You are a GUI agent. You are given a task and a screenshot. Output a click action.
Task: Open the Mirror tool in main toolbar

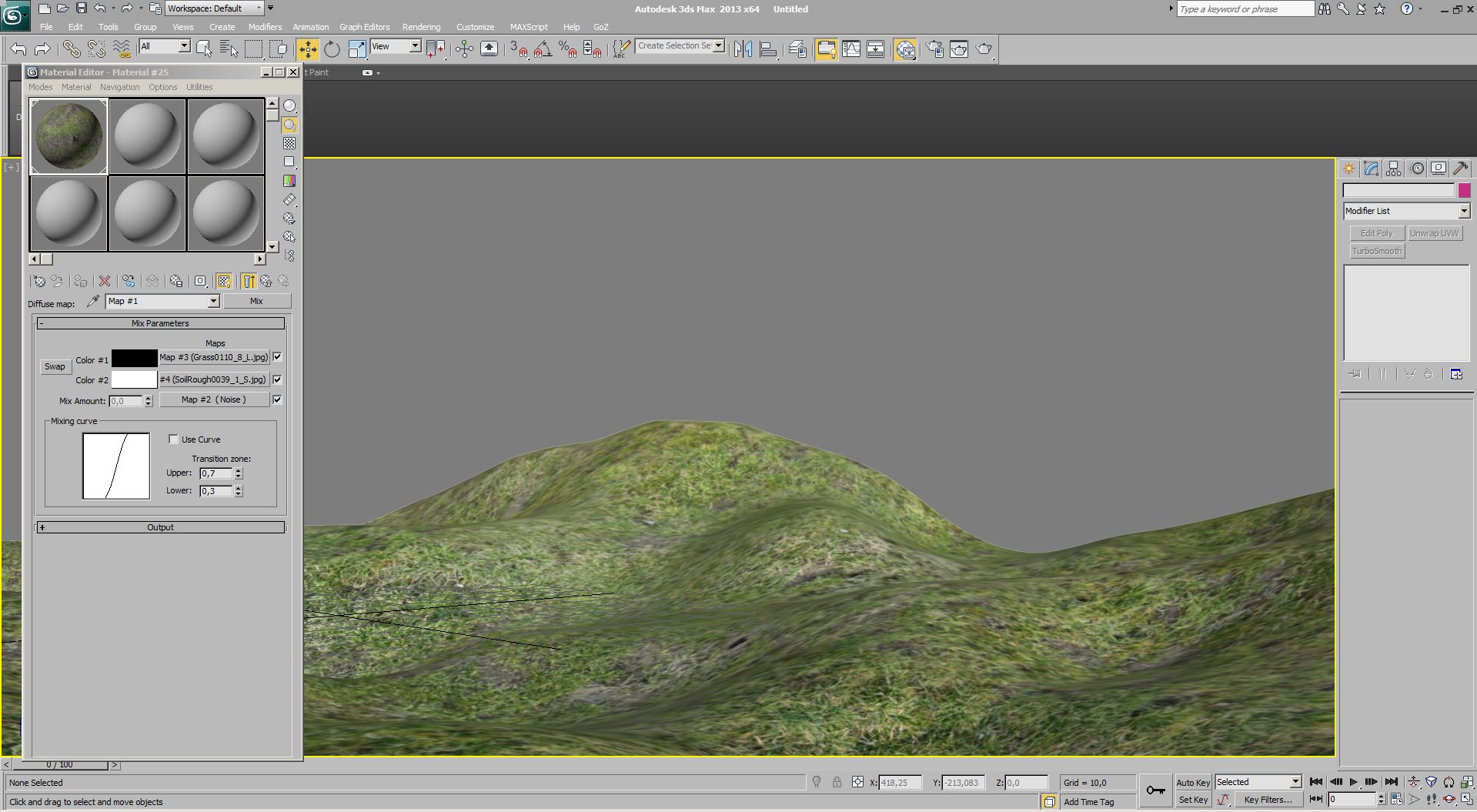743,49
